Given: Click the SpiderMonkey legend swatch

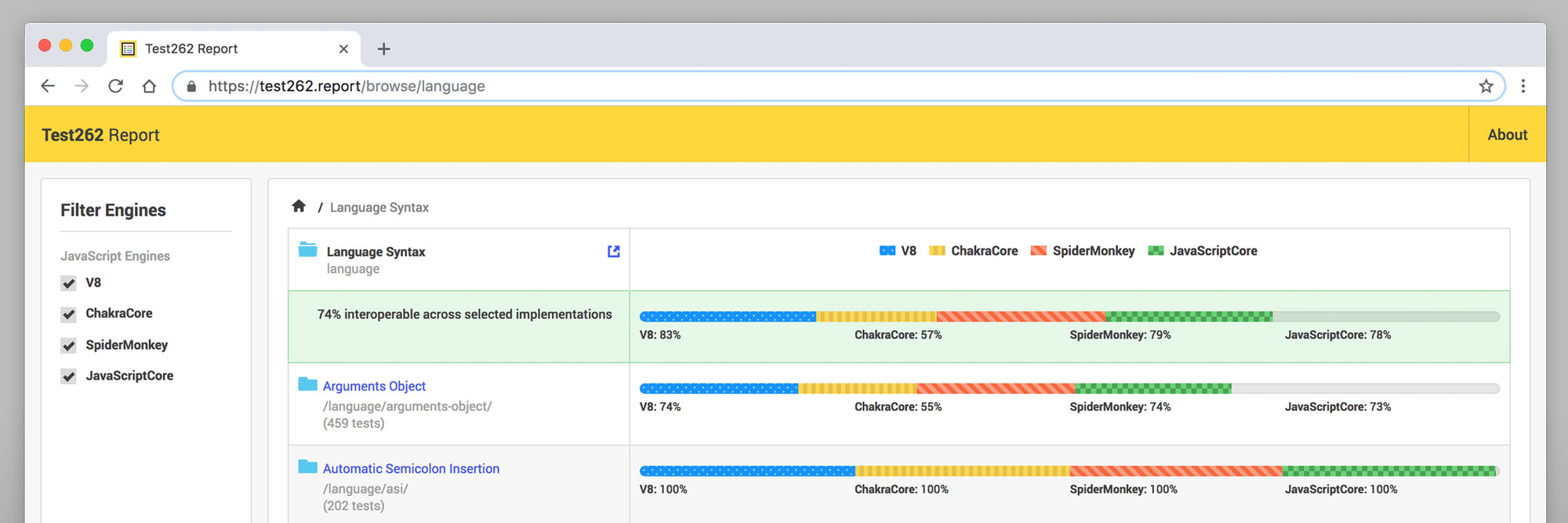Looking at the screenshot, I should (x=1039, y=251).
